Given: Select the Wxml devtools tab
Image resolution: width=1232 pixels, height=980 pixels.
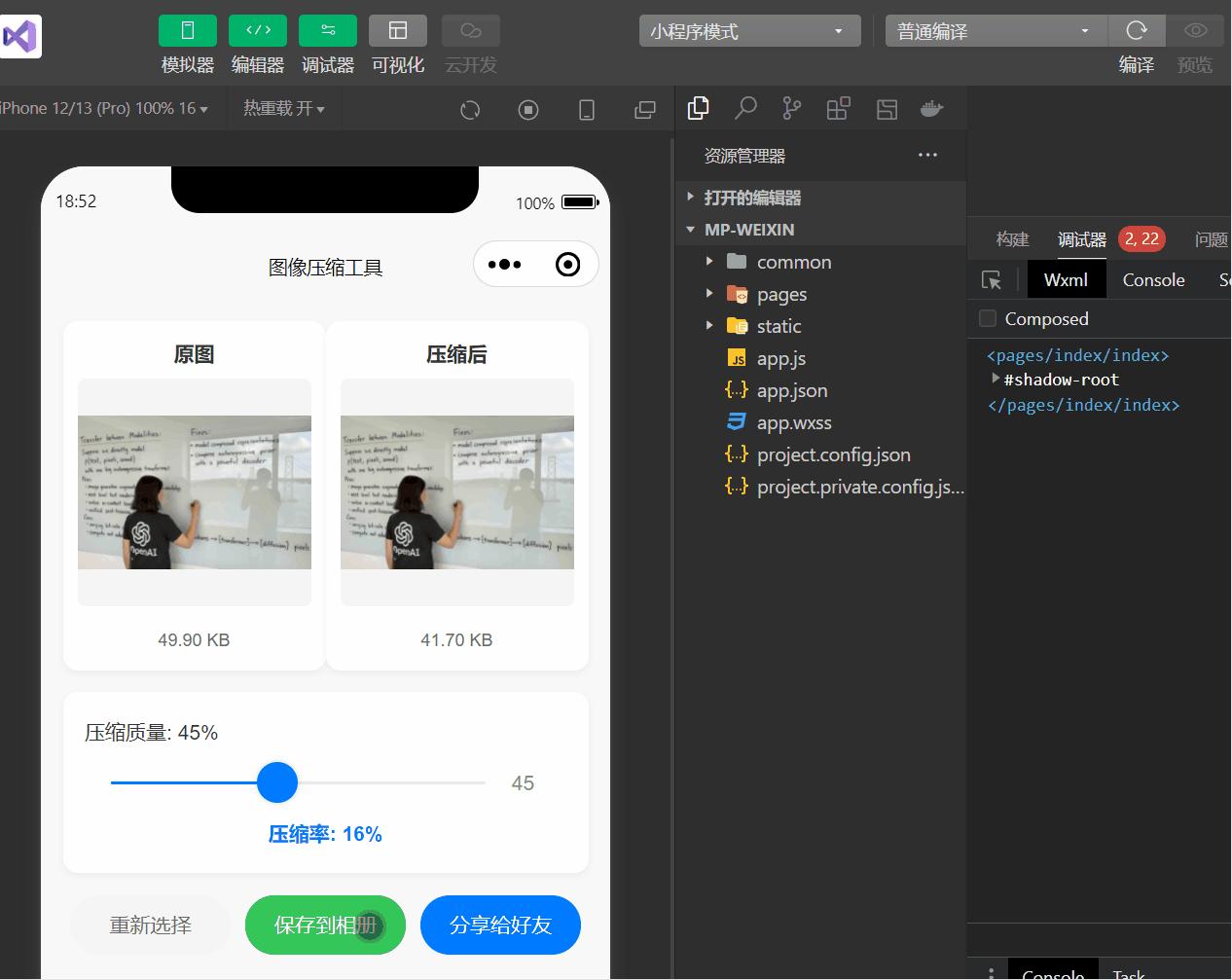Looking at the screenshot, I should coord(1066,280).
